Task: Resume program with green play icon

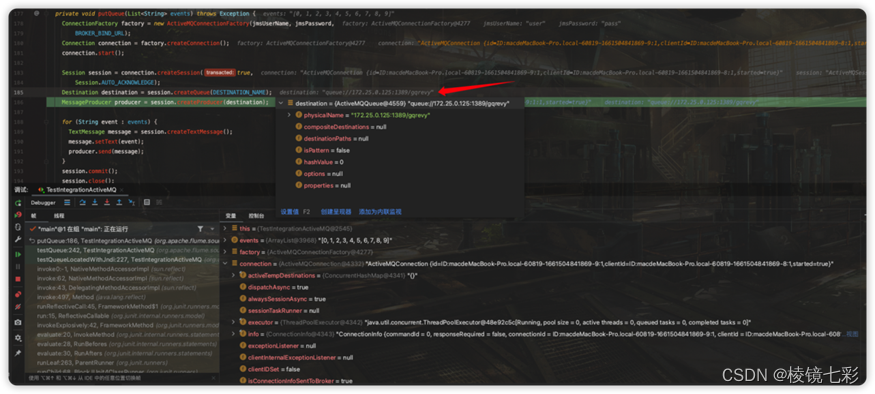Action: [18, 254]
